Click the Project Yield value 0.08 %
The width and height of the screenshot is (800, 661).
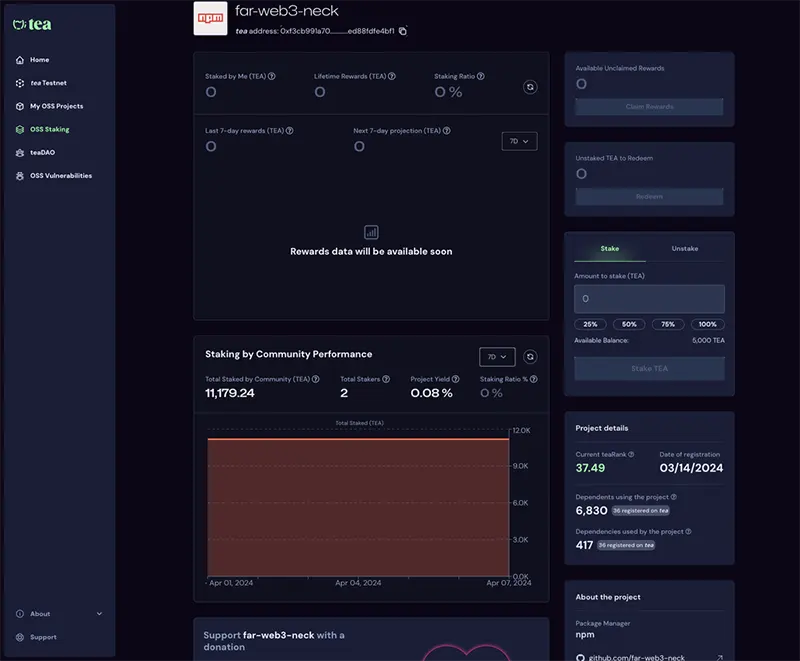click(x=432, y=393)
